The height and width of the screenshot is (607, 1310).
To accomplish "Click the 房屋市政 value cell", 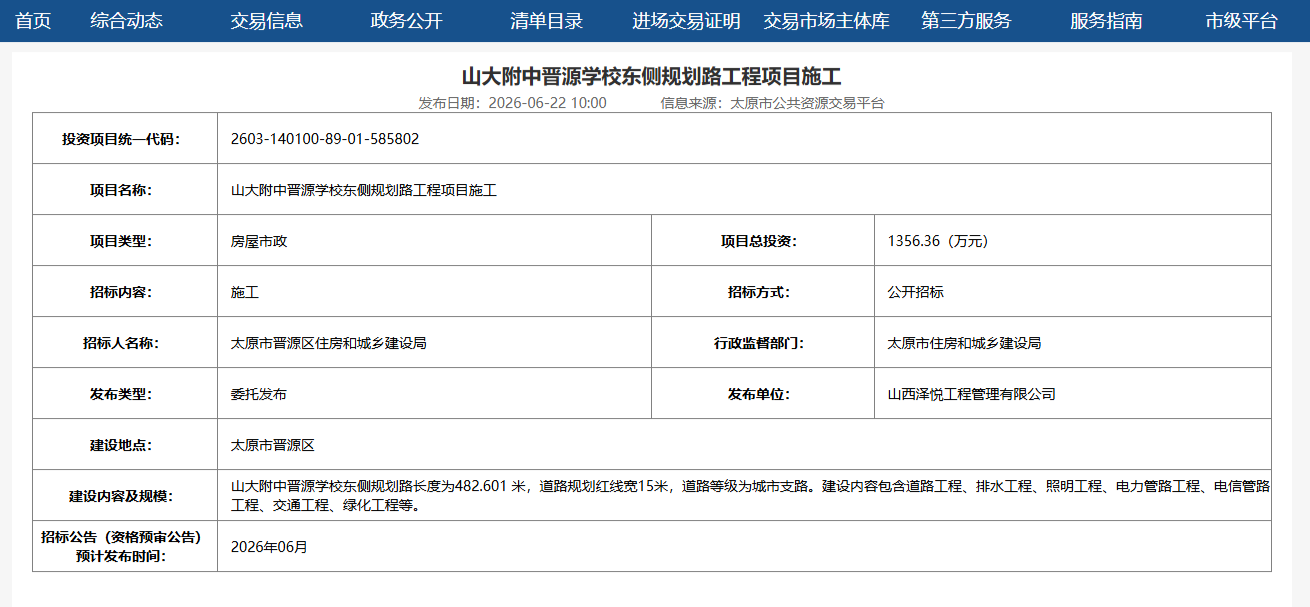I will click(x=434, y=241).
